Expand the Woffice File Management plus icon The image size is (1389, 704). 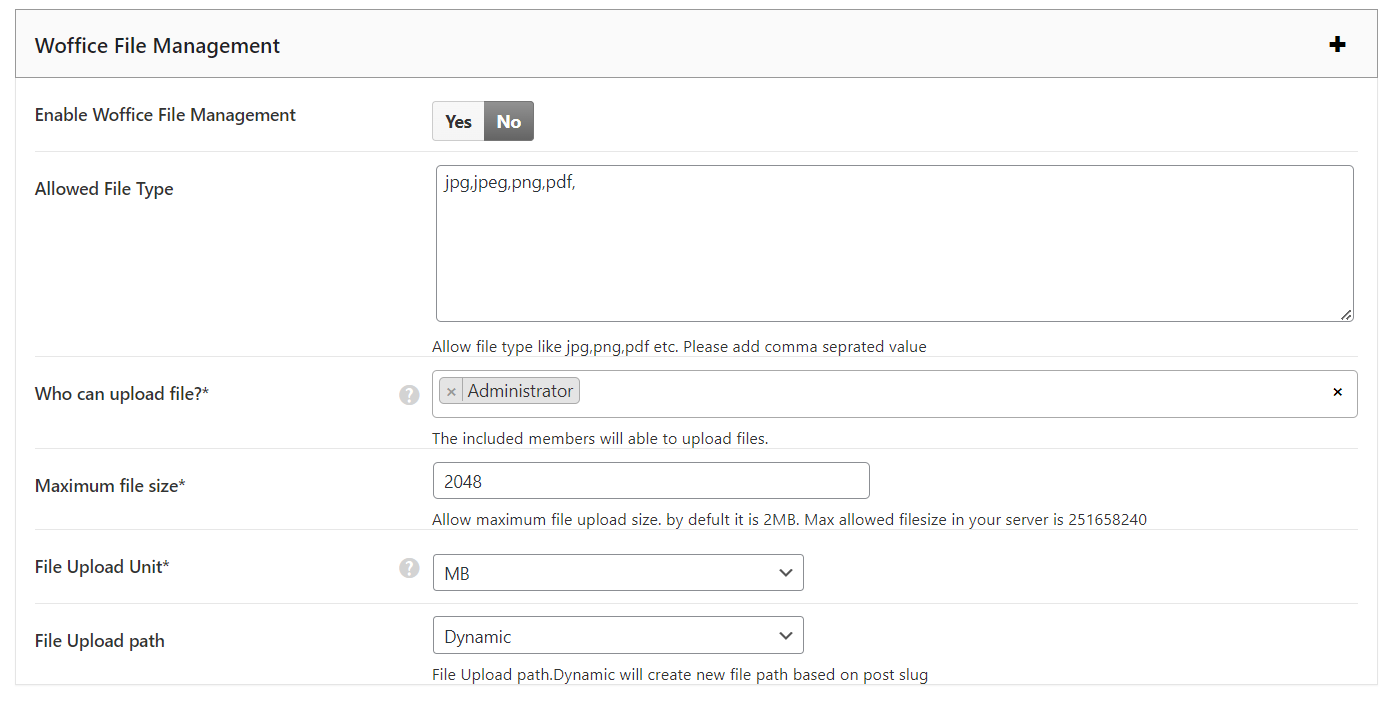[1337, 45]
